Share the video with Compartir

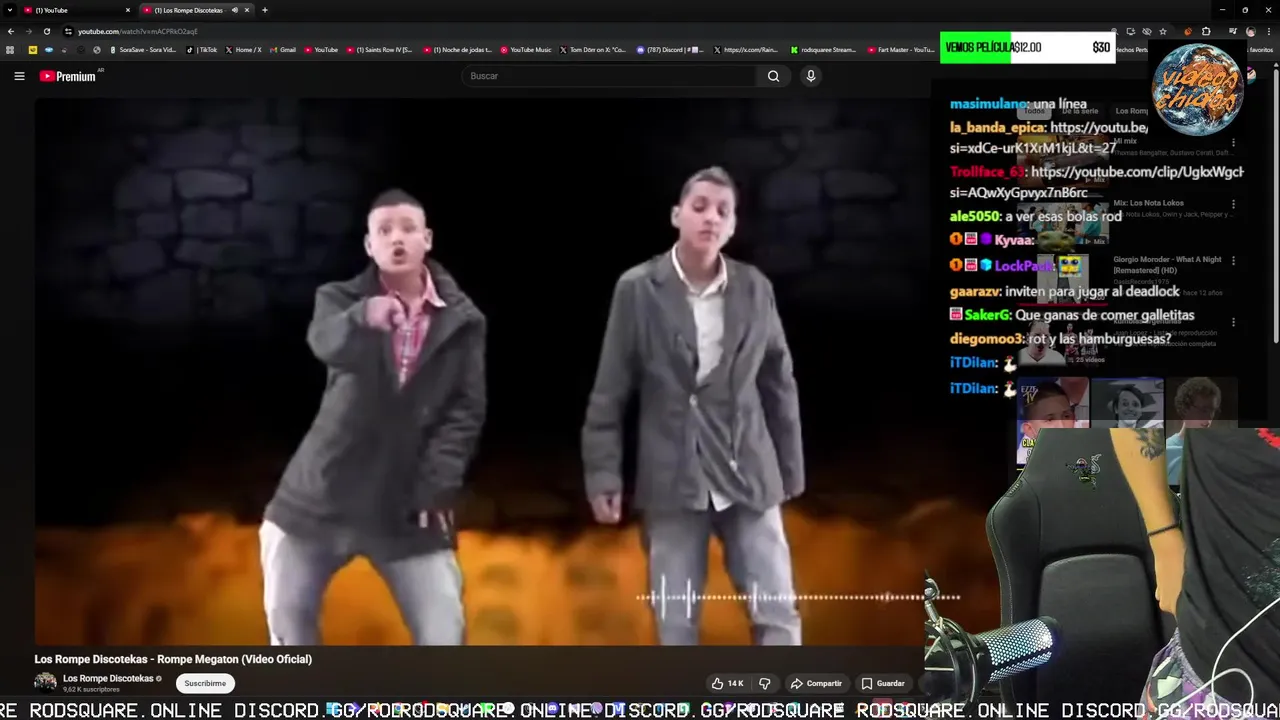816,683
